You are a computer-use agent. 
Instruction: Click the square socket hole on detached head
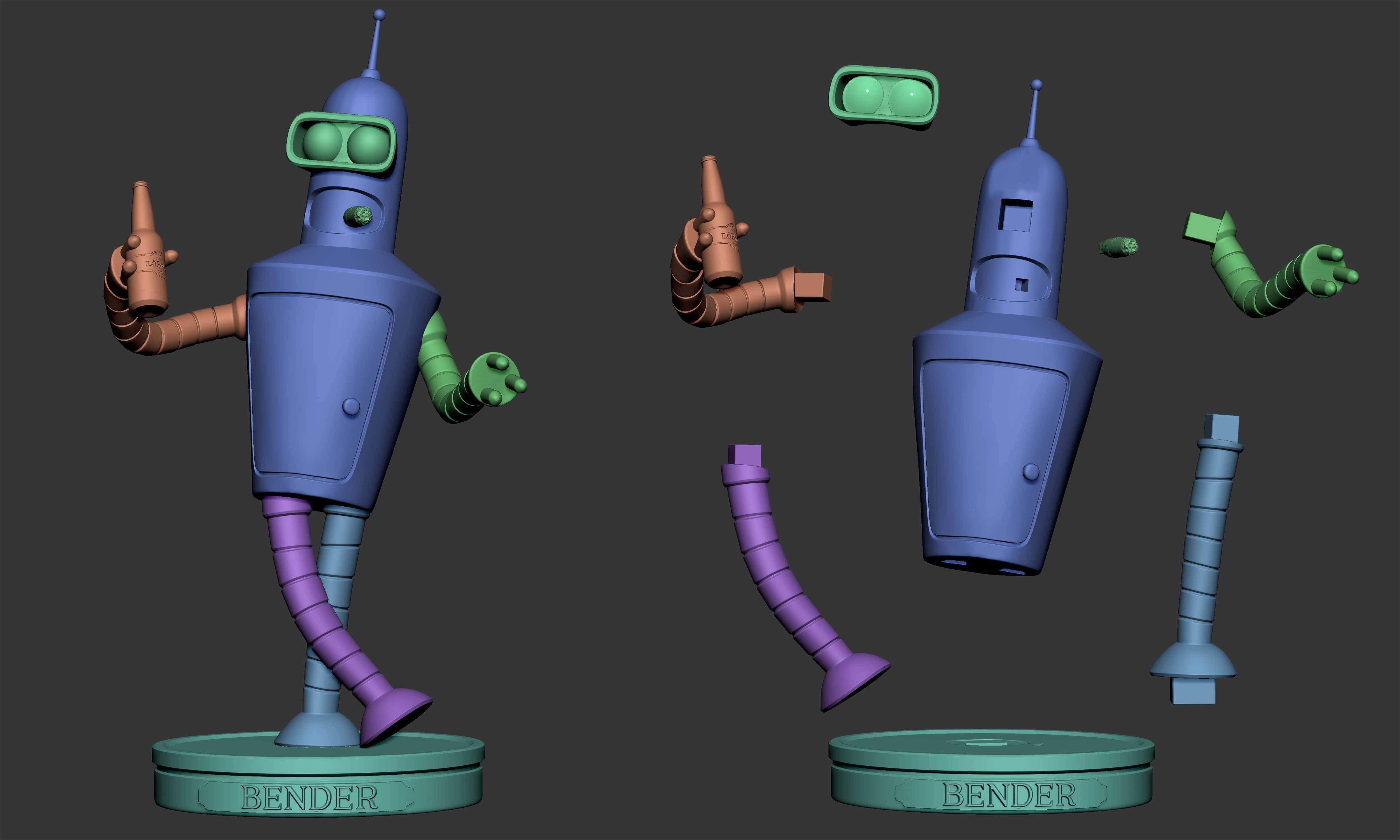point(1016,215)
